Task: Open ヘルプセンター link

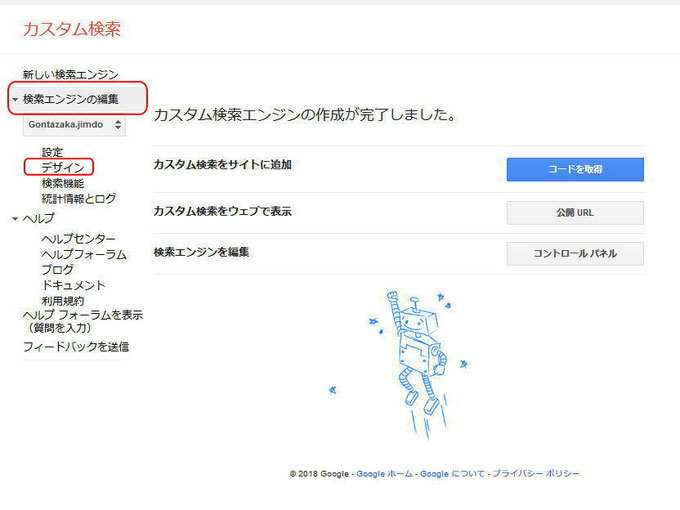Action: (x=78, y=239)
